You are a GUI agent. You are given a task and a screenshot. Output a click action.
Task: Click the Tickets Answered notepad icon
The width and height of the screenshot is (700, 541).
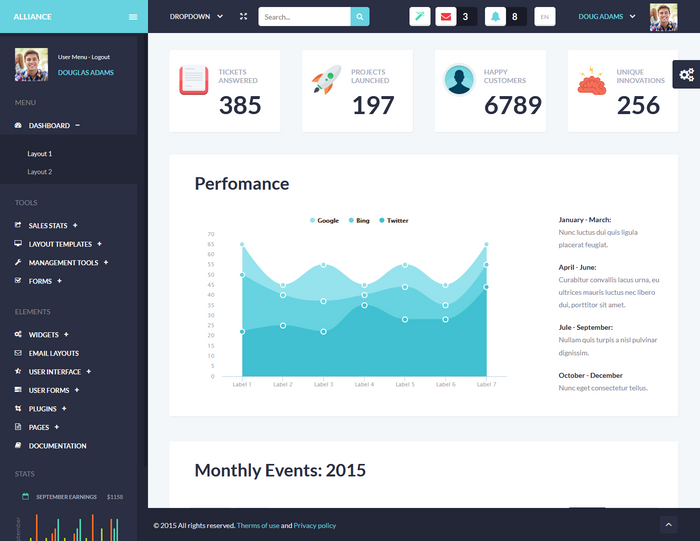194,80
